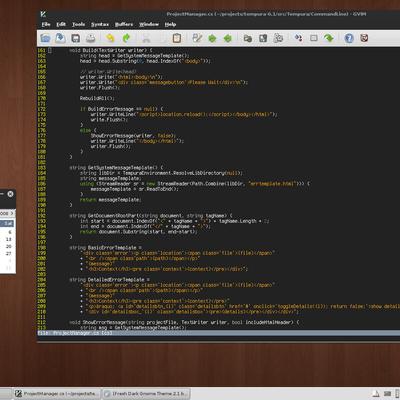
Task: Click the GVim logo in the title bar
Action: point(43,14)
